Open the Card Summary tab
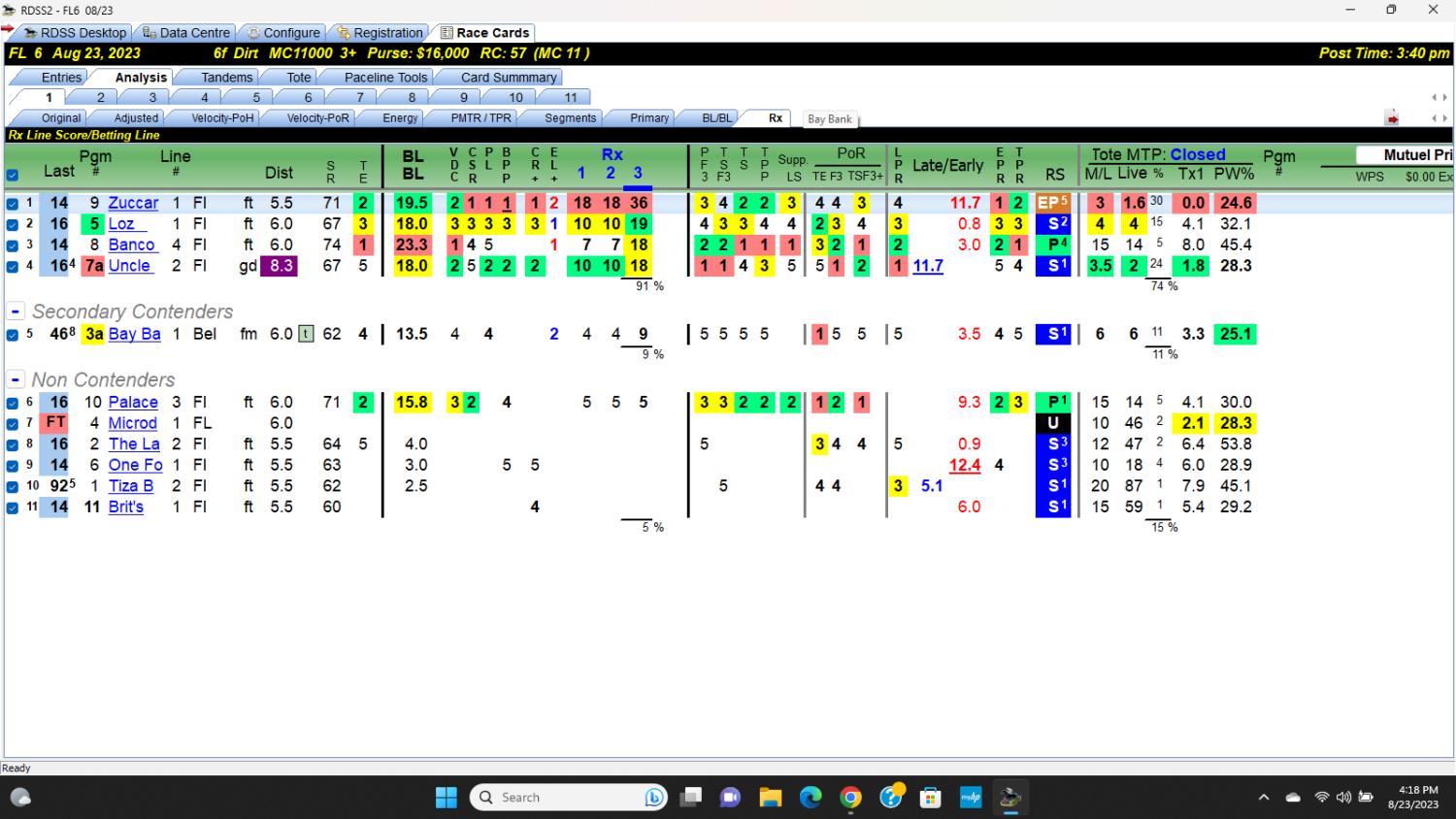Screen dimensions: 1456x819 point(509,77)
